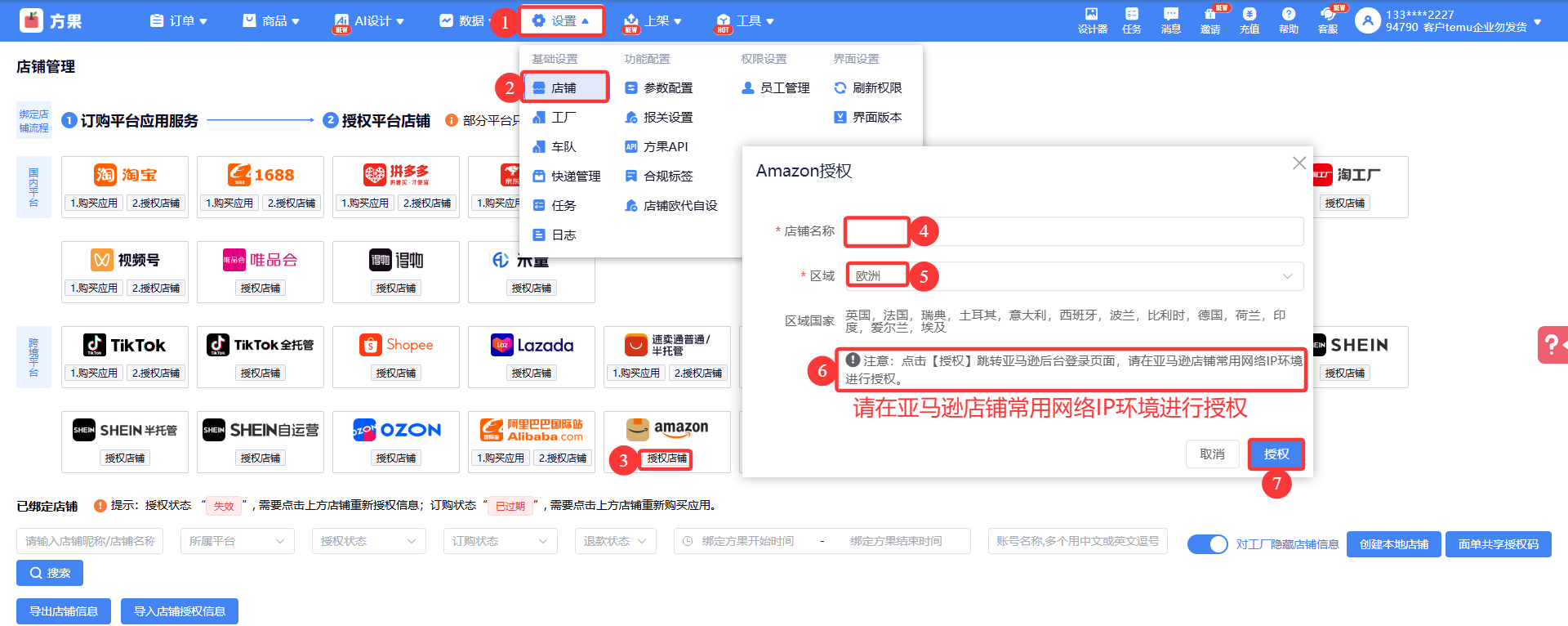Open the 订单 top menu

[x=179, y=20]
